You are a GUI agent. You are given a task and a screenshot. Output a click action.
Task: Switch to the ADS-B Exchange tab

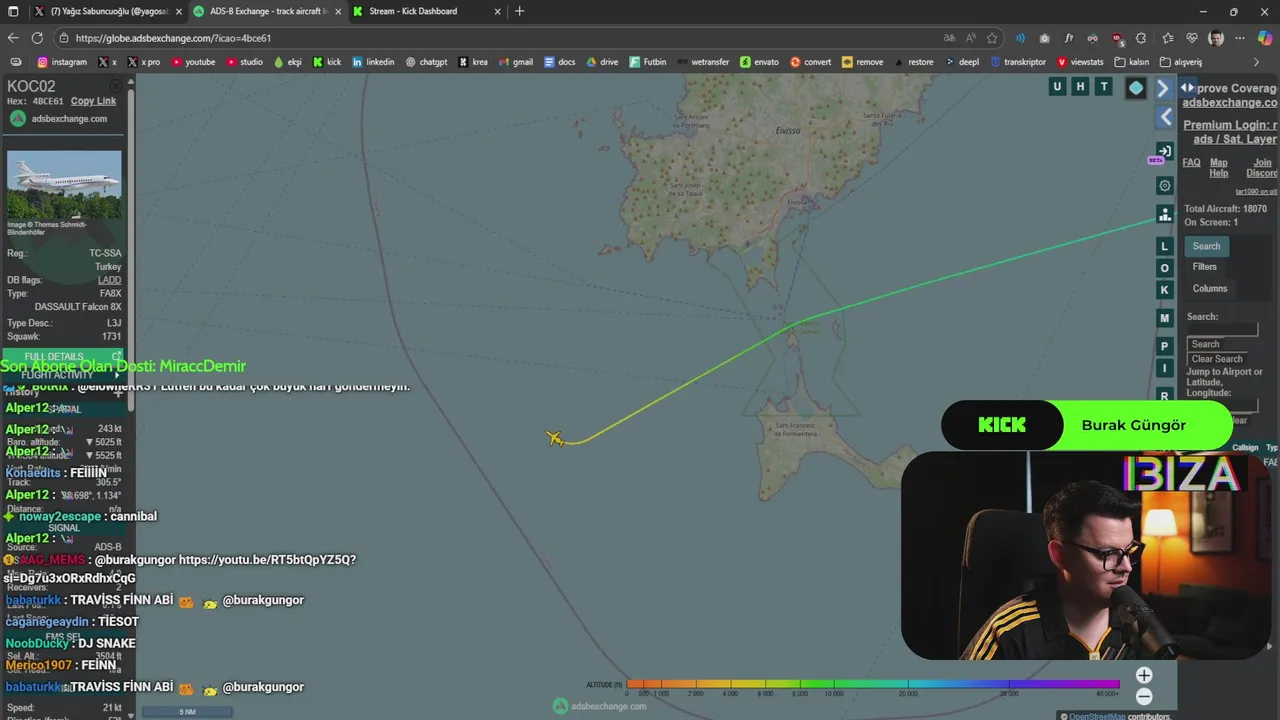coord(266,11)
